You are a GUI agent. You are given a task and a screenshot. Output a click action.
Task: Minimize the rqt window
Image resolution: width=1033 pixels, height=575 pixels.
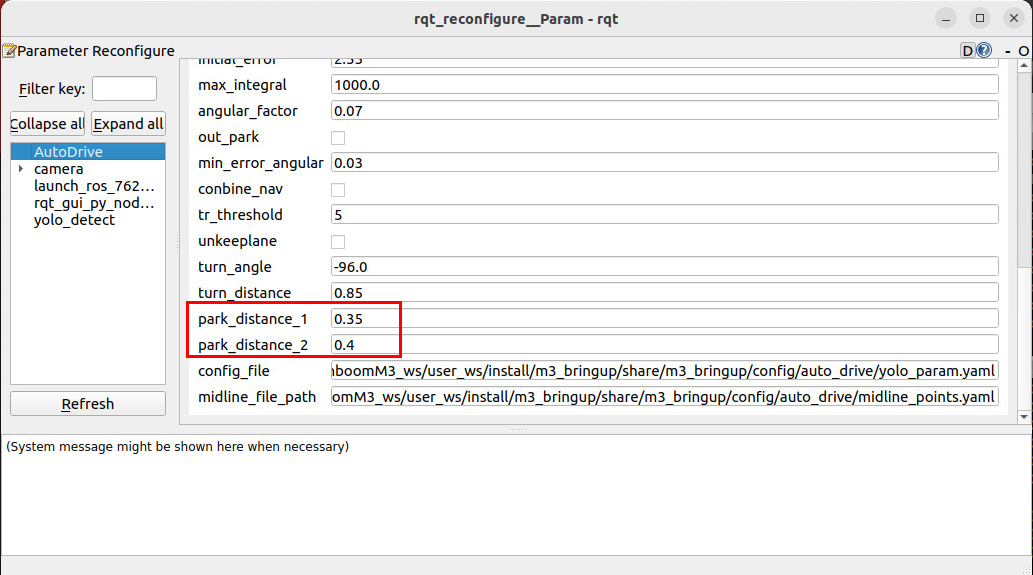[946, 18]
